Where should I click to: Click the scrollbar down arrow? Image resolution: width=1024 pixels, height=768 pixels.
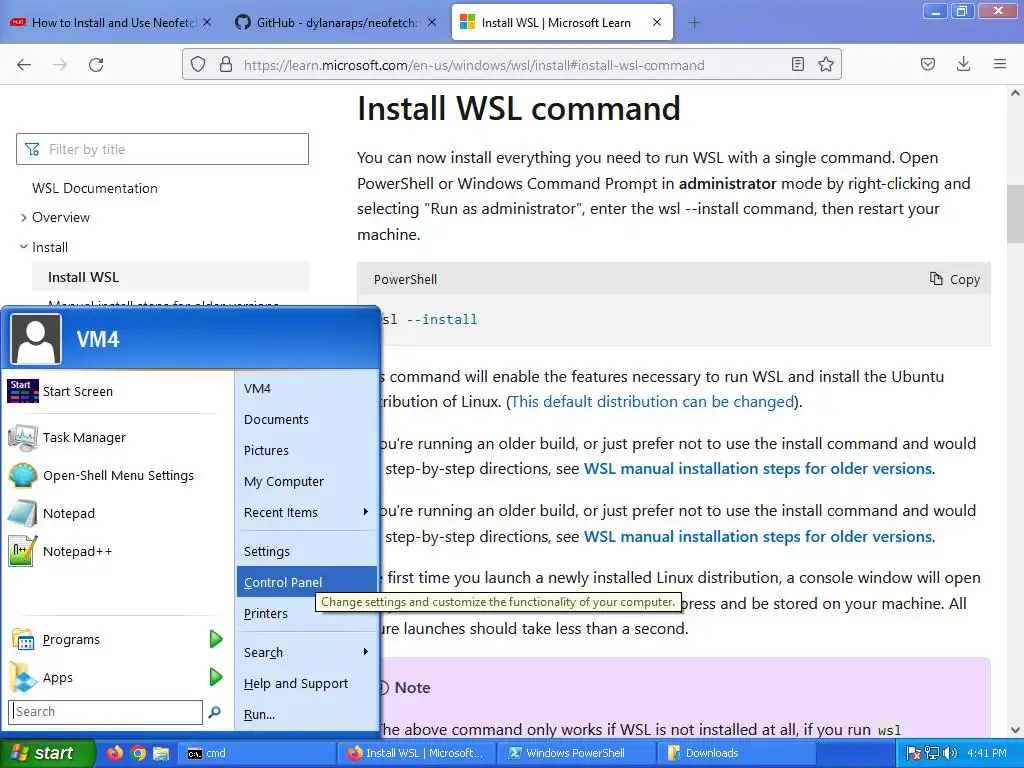[x=1015, y=730]
